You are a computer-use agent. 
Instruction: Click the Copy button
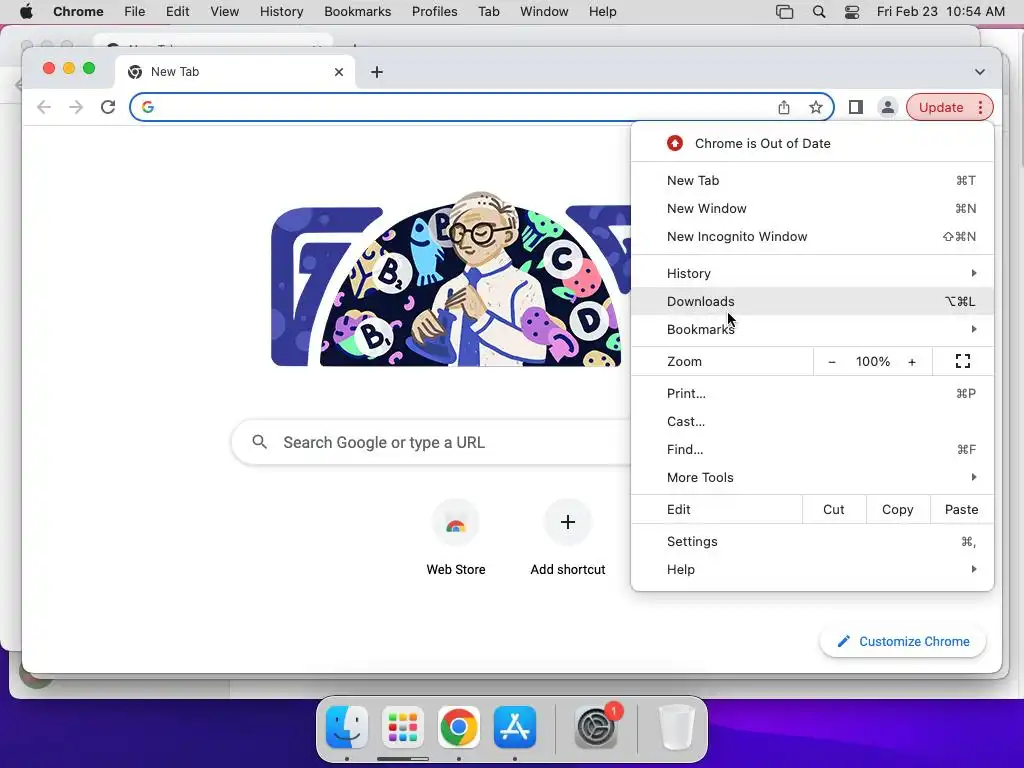pyautogui.click(x=898, y=509)
